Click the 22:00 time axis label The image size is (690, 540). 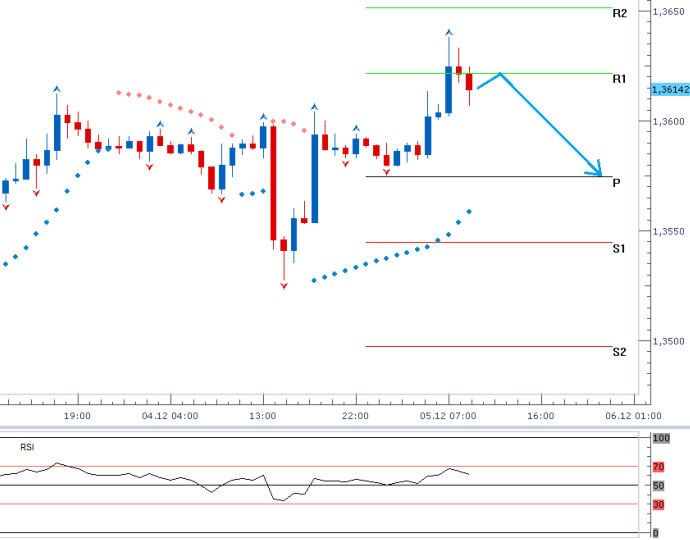click(355, 416)
